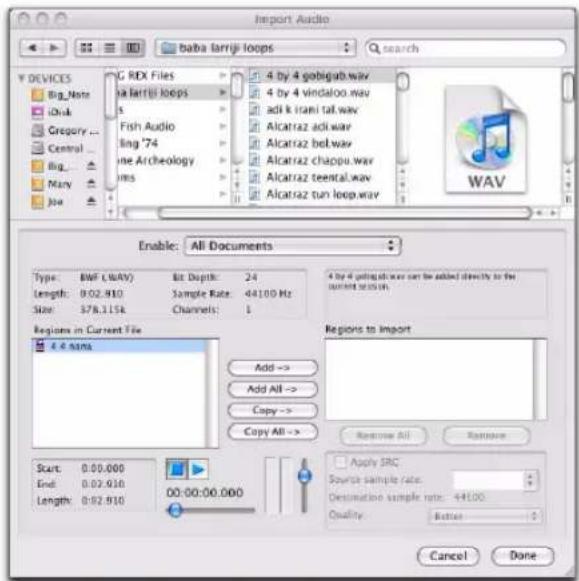
Task: Open the Quality dropdown
Action: point(485,516)
